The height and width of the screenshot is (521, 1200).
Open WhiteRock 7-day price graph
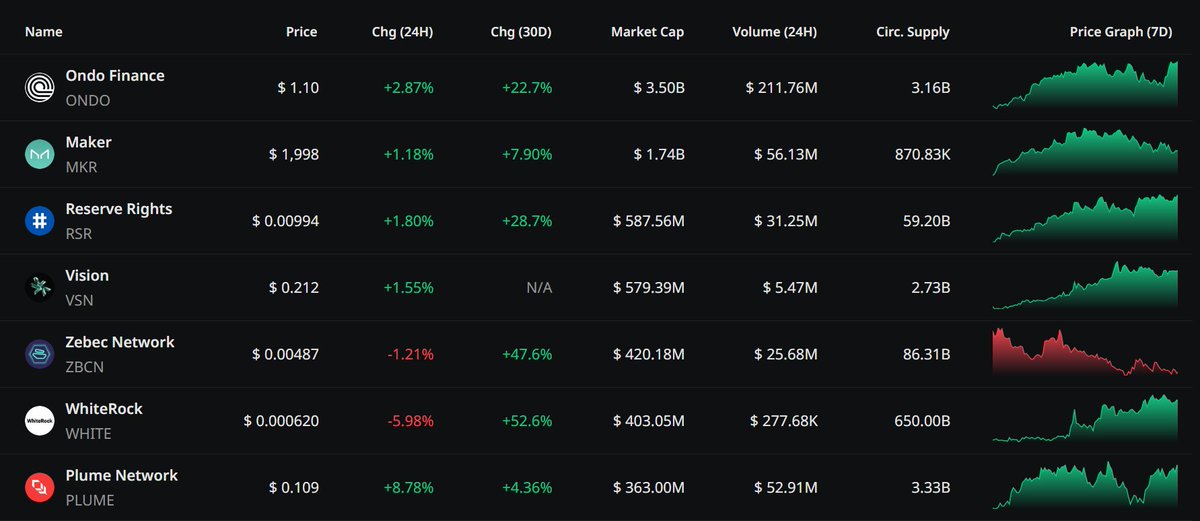pyautogui.click(x=1085, y=418)
